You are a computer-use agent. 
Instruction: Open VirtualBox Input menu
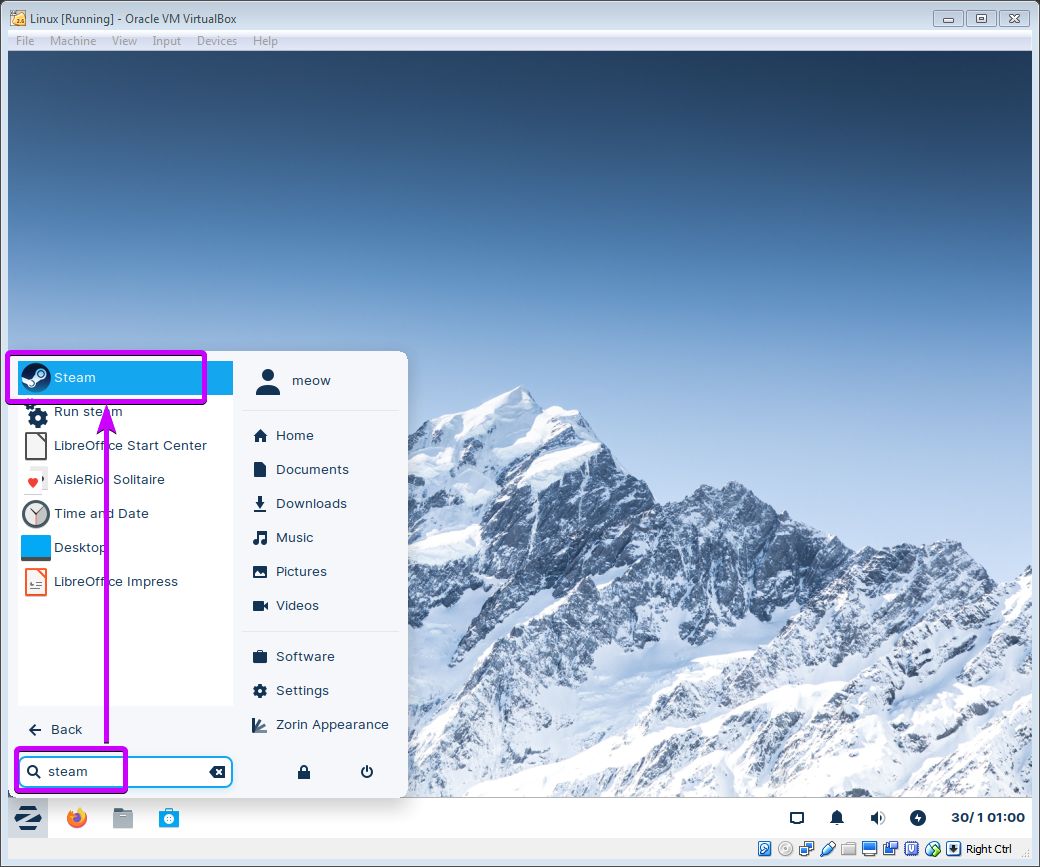[x=166, y=41]
